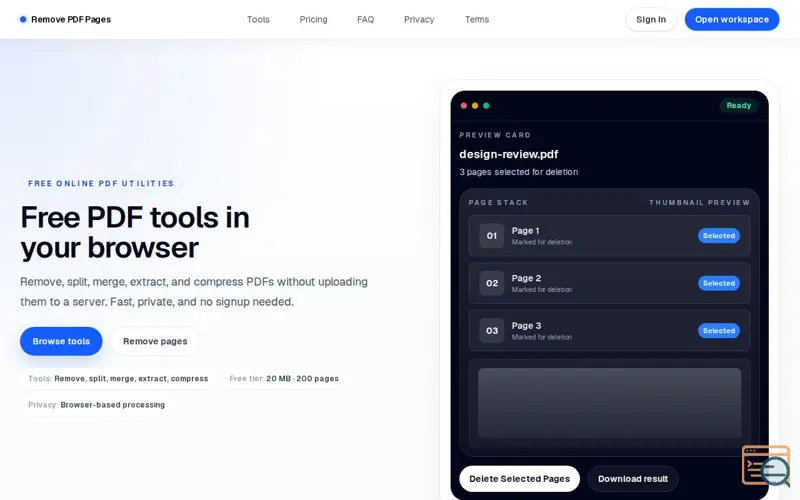Toggle the Selected badge for Page 1
This screenshot has width=800, height=500.
(719, 236)
